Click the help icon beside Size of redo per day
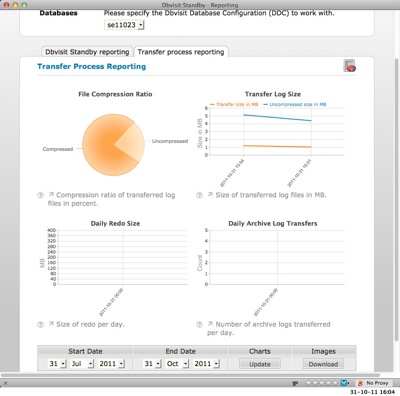This screenshot has width=400, height=396. pyautogui.click(x=40, y=324)
